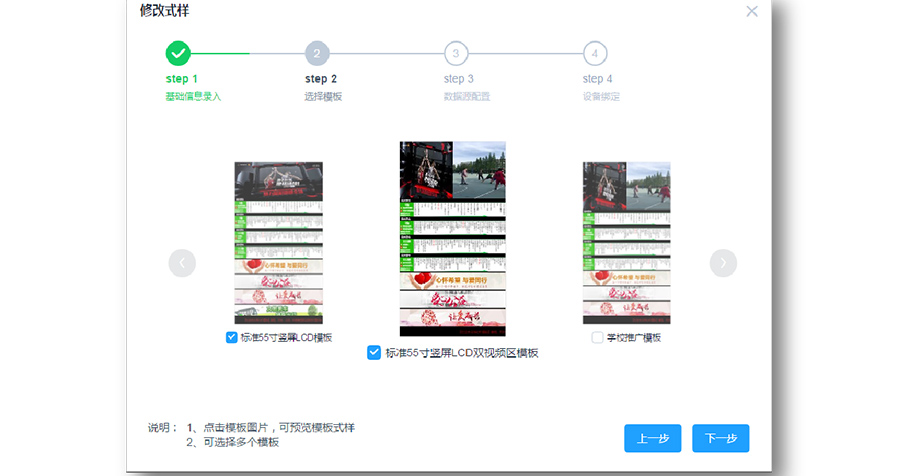This screenshot has height=476, width=910.
Task: Click the 上一步 button
Action: pyautogui.click(x=653, y=438)
